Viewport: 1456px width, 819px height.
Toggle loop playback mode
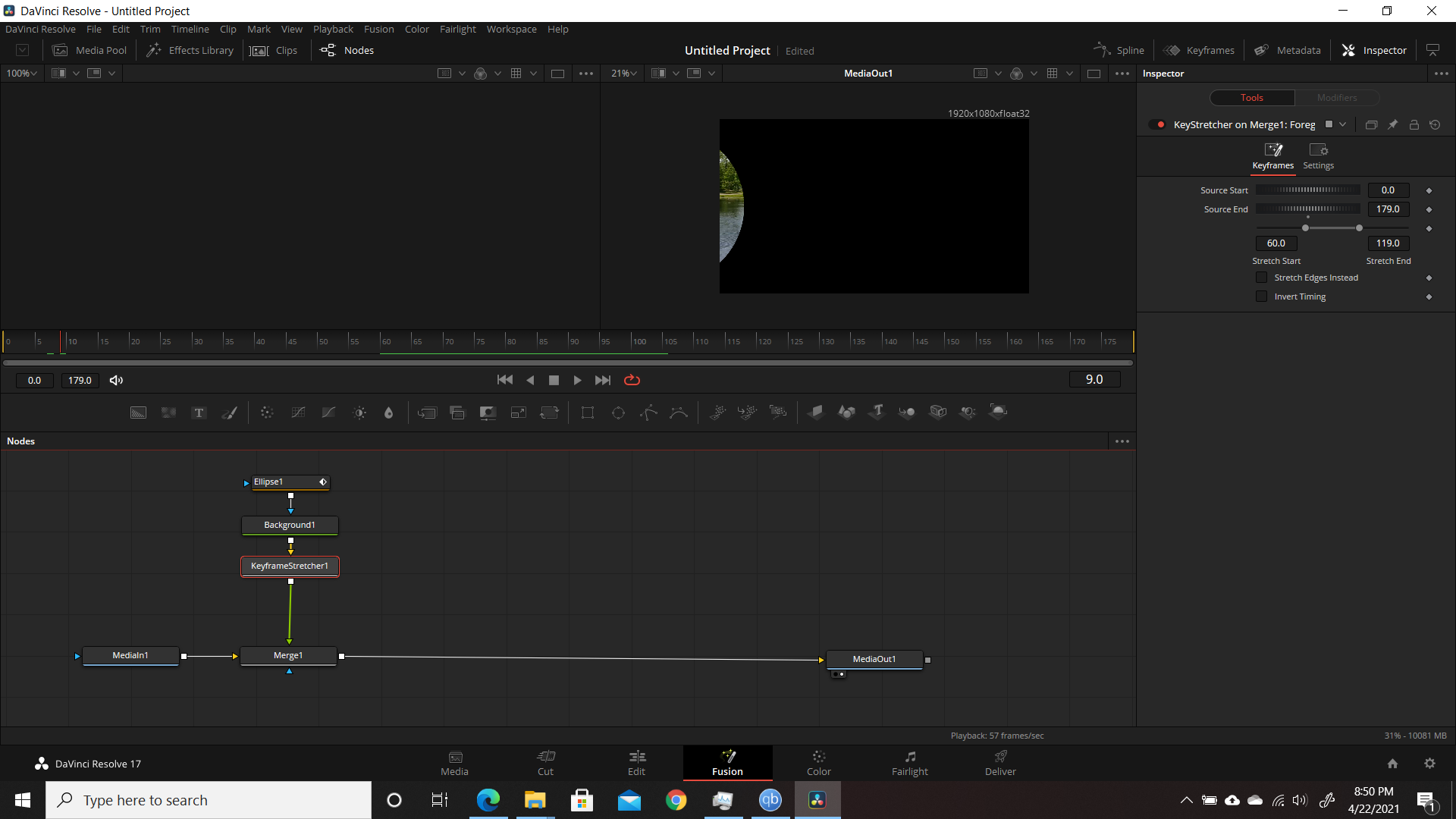pos(632,380)
